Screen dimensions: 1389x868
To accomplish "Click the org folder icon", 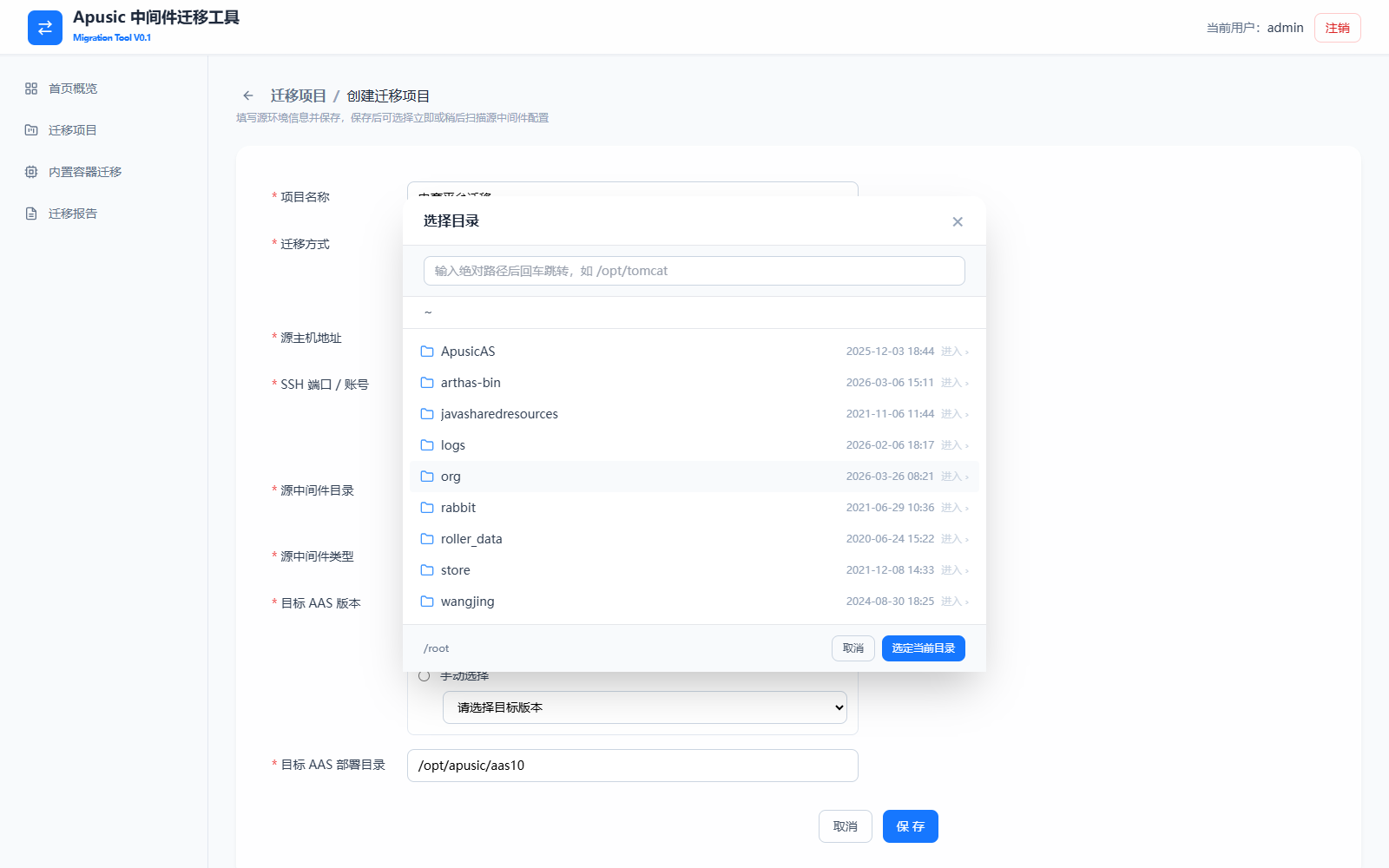I will [427, 477].
